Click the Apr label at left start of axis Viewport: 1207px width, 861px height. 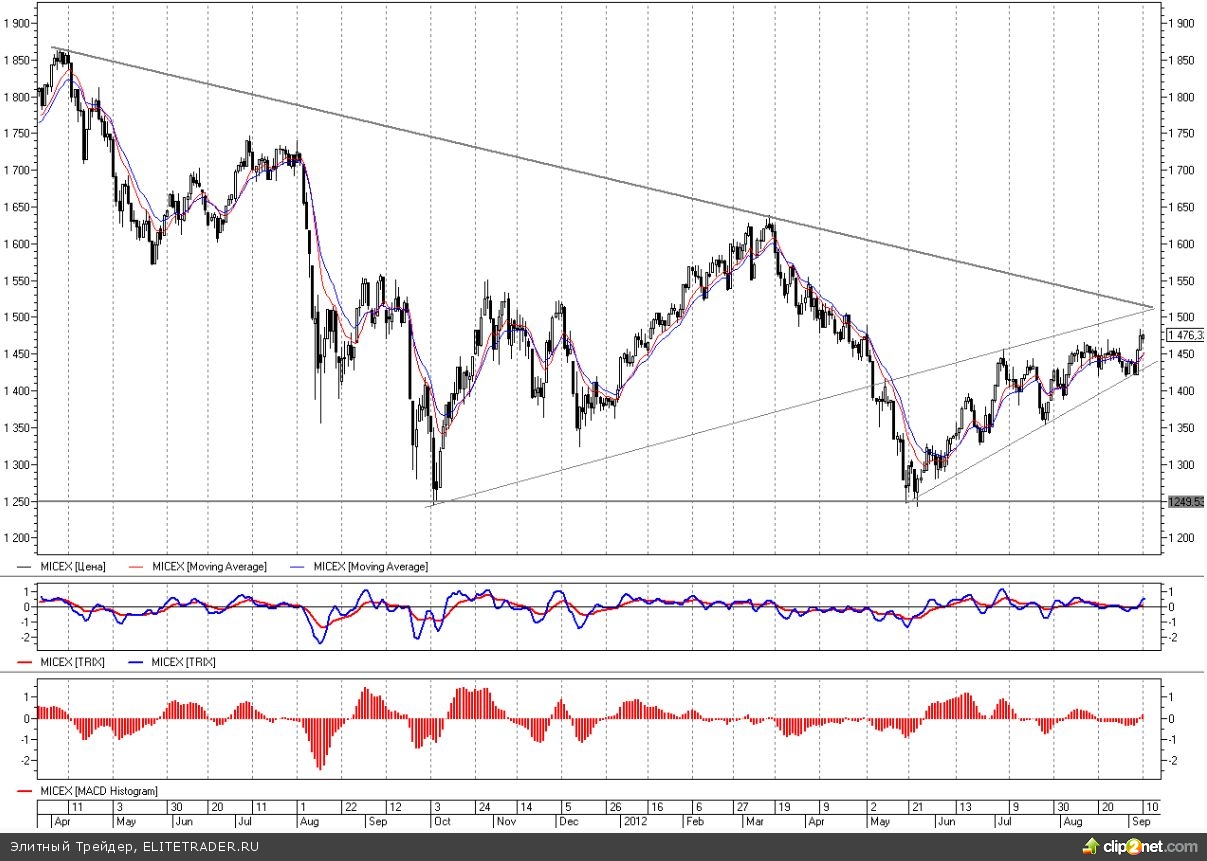coord(62,821)
